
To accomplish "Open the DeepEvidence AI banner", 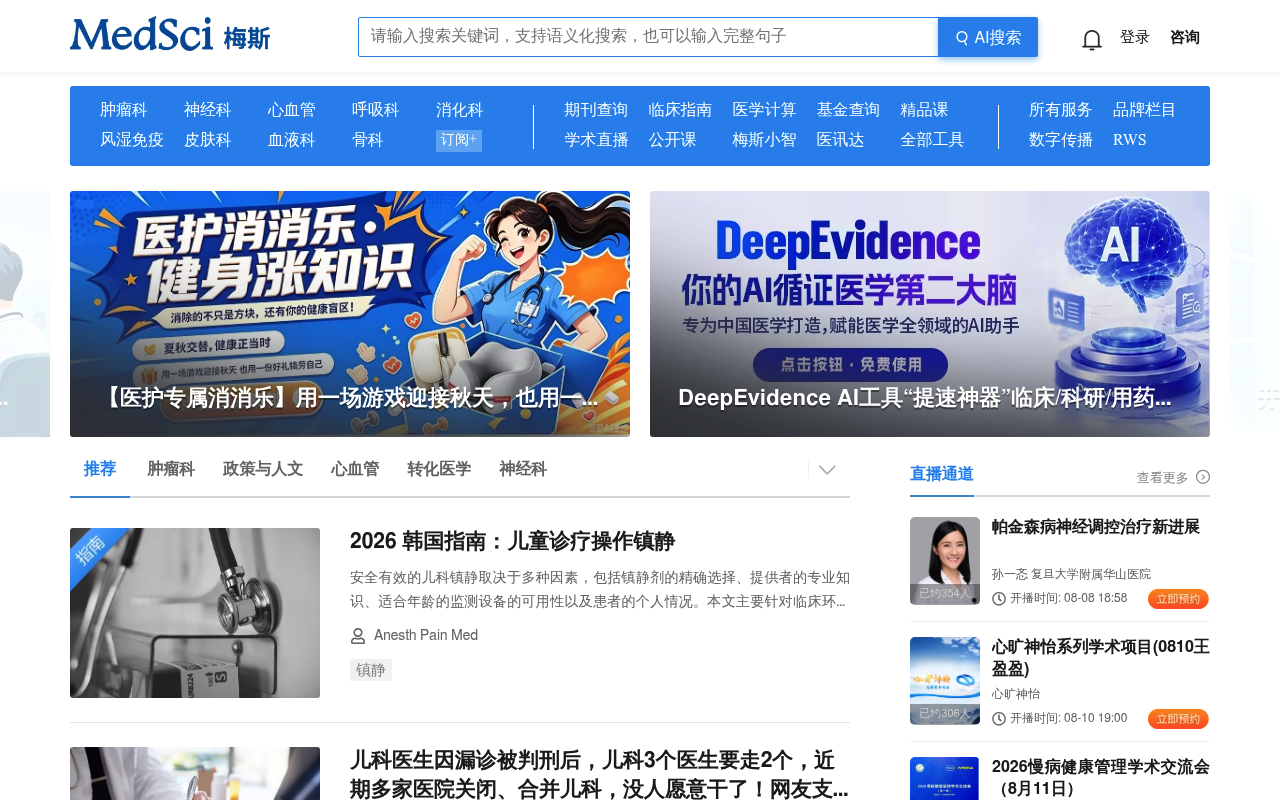I will pos(930,314).
